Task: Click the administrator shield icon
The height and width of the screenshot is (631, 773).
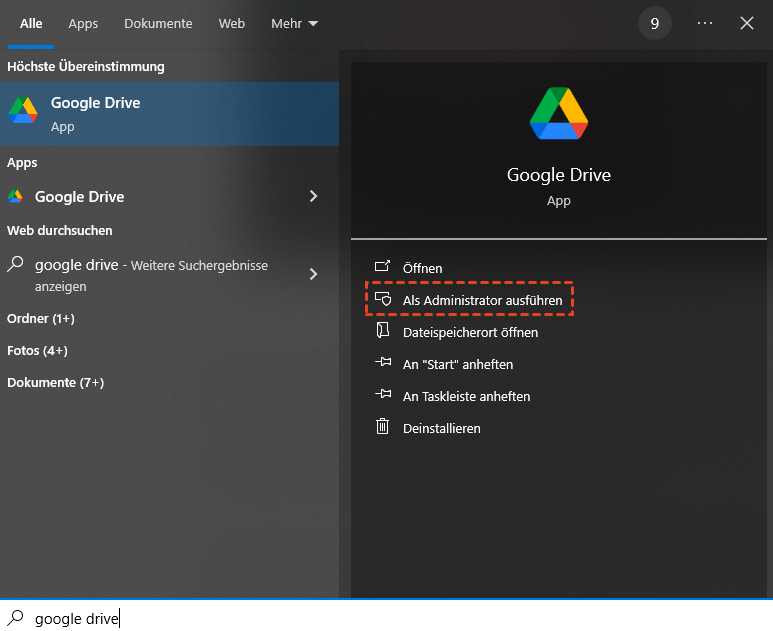Action: pyautogui.click(x=383, y=299)
